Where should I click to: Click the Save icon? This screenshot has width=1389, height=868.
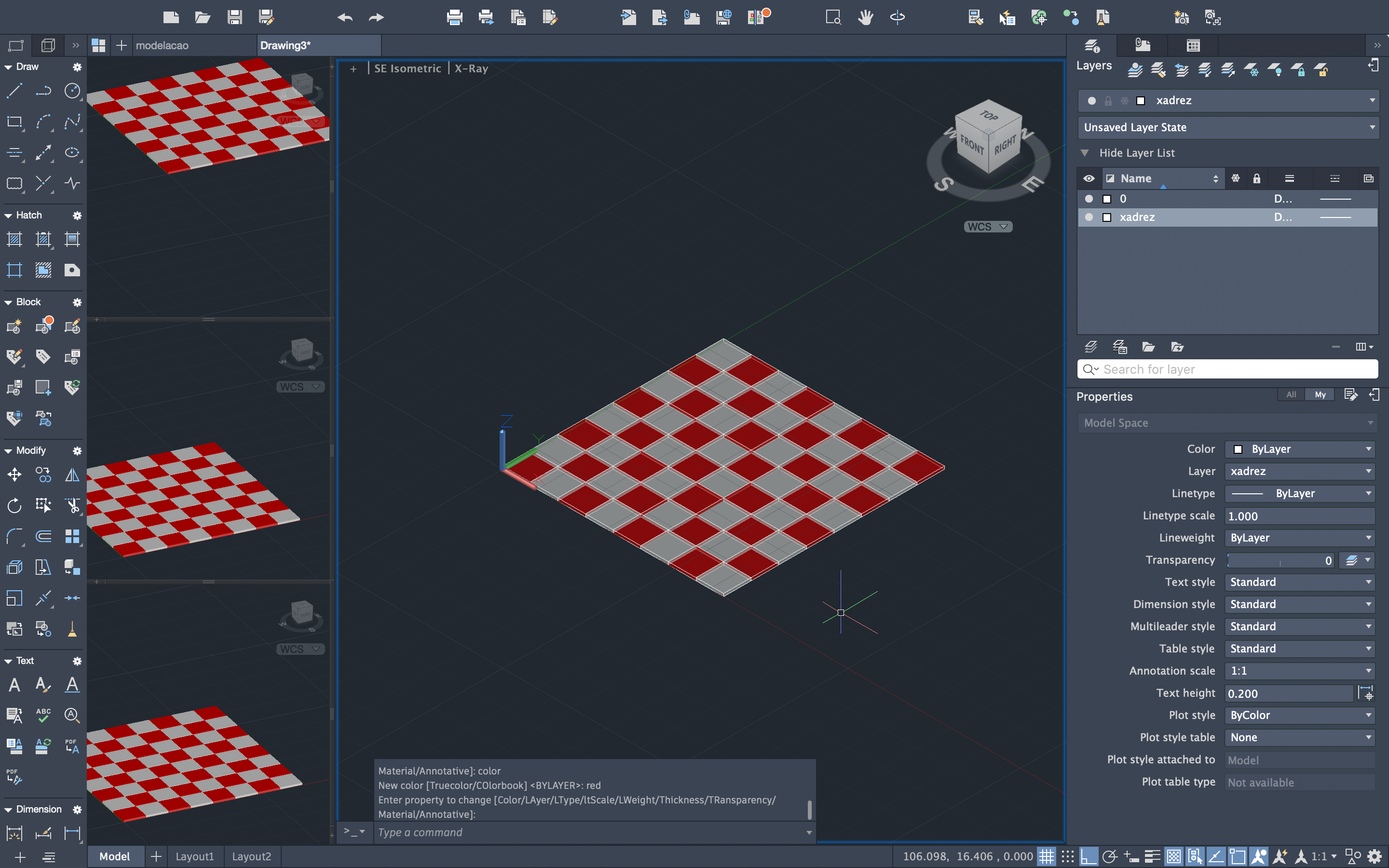tap(234, 17)
